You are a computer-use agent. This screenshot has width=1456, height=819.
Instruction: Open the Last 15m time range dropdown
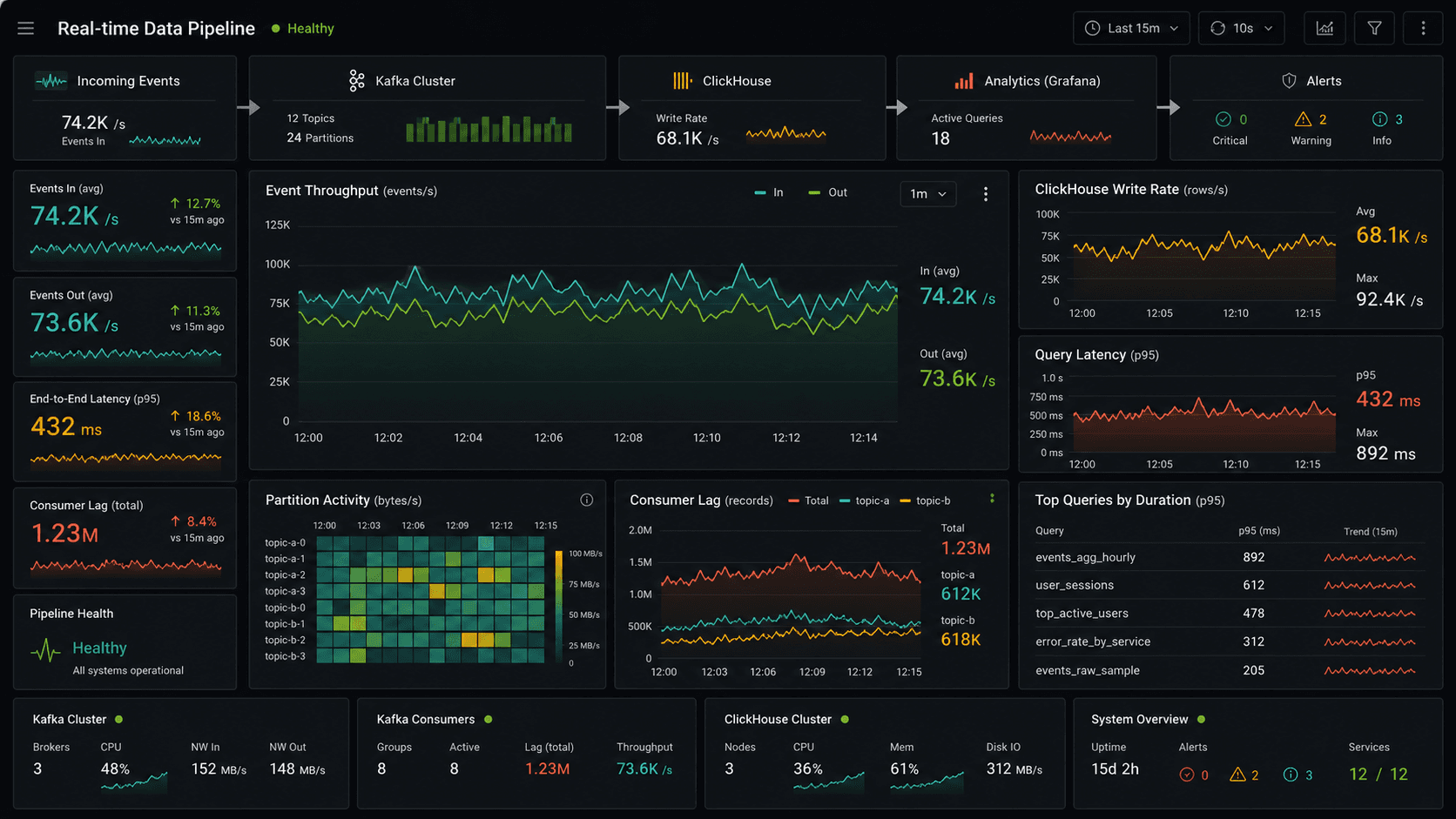pos(1131,29)
